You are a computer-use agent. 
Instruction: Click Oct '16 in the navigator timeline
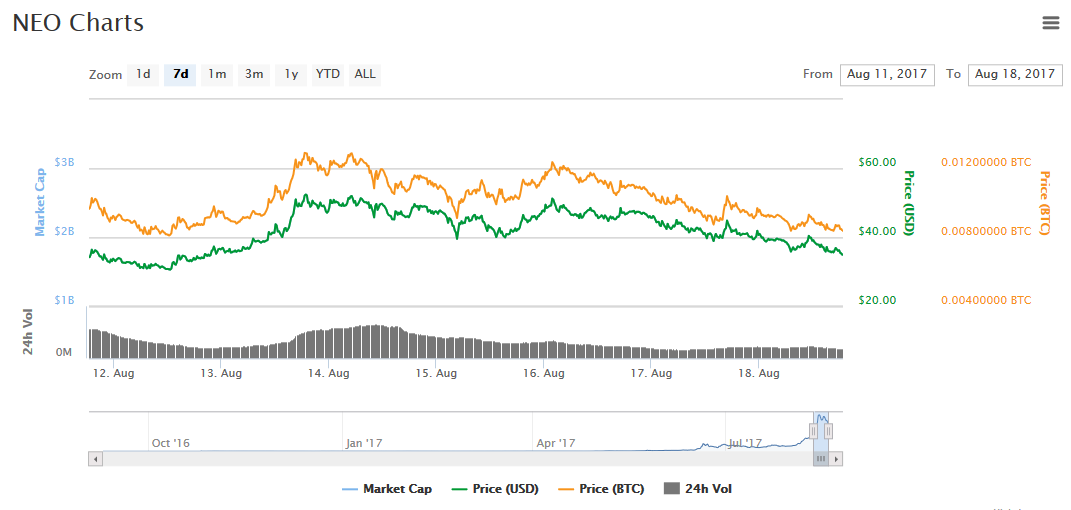point(171,443)
